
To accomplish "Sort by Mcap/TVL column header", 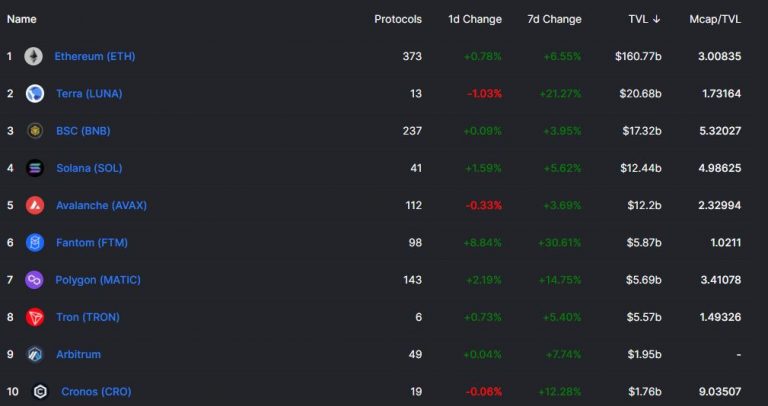I will (x=715, y=19).
